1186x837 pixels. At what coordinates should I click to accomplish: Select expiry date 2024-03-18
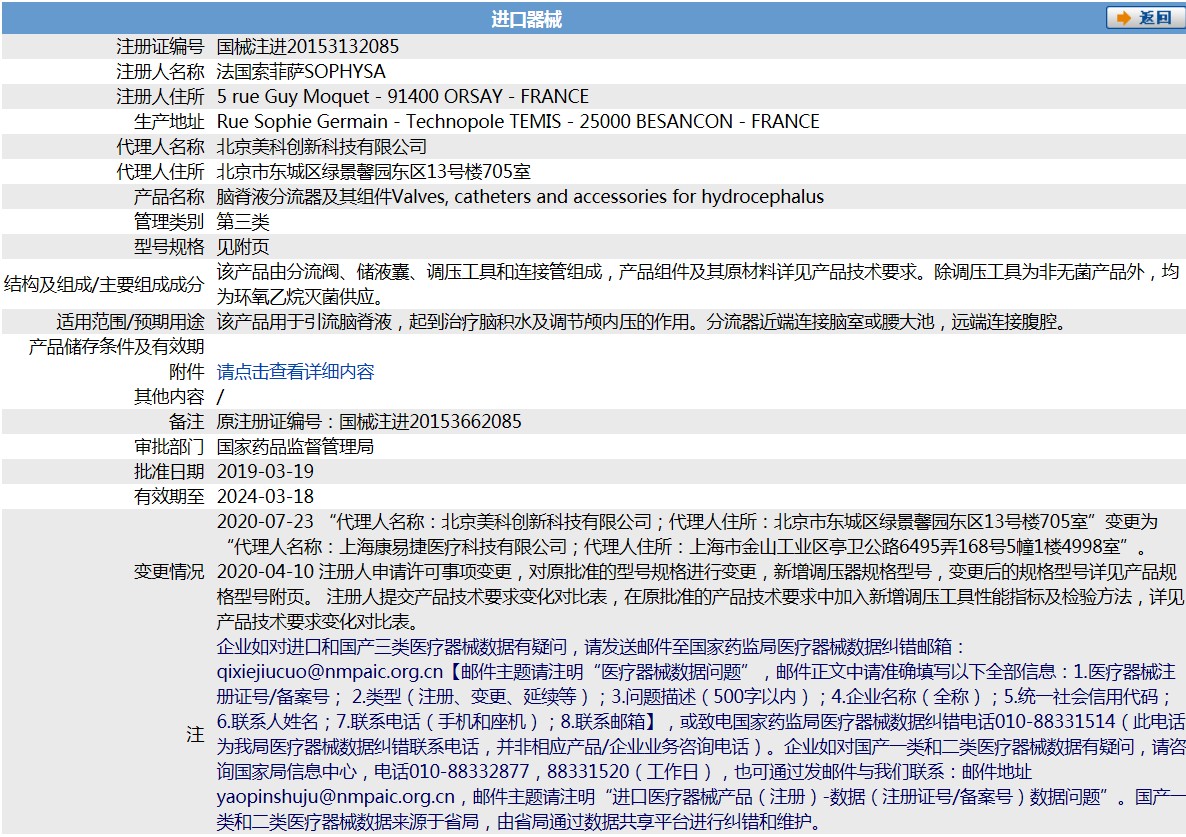265,496
